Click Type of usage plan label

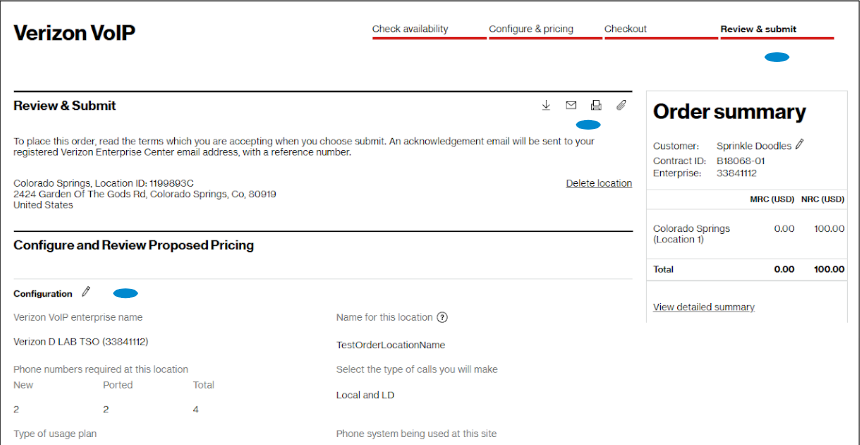click(x=55, y=433)
